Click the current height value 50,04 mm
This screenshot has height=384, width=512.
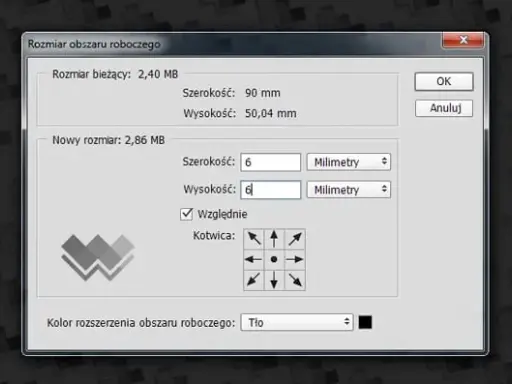[271, 113]
